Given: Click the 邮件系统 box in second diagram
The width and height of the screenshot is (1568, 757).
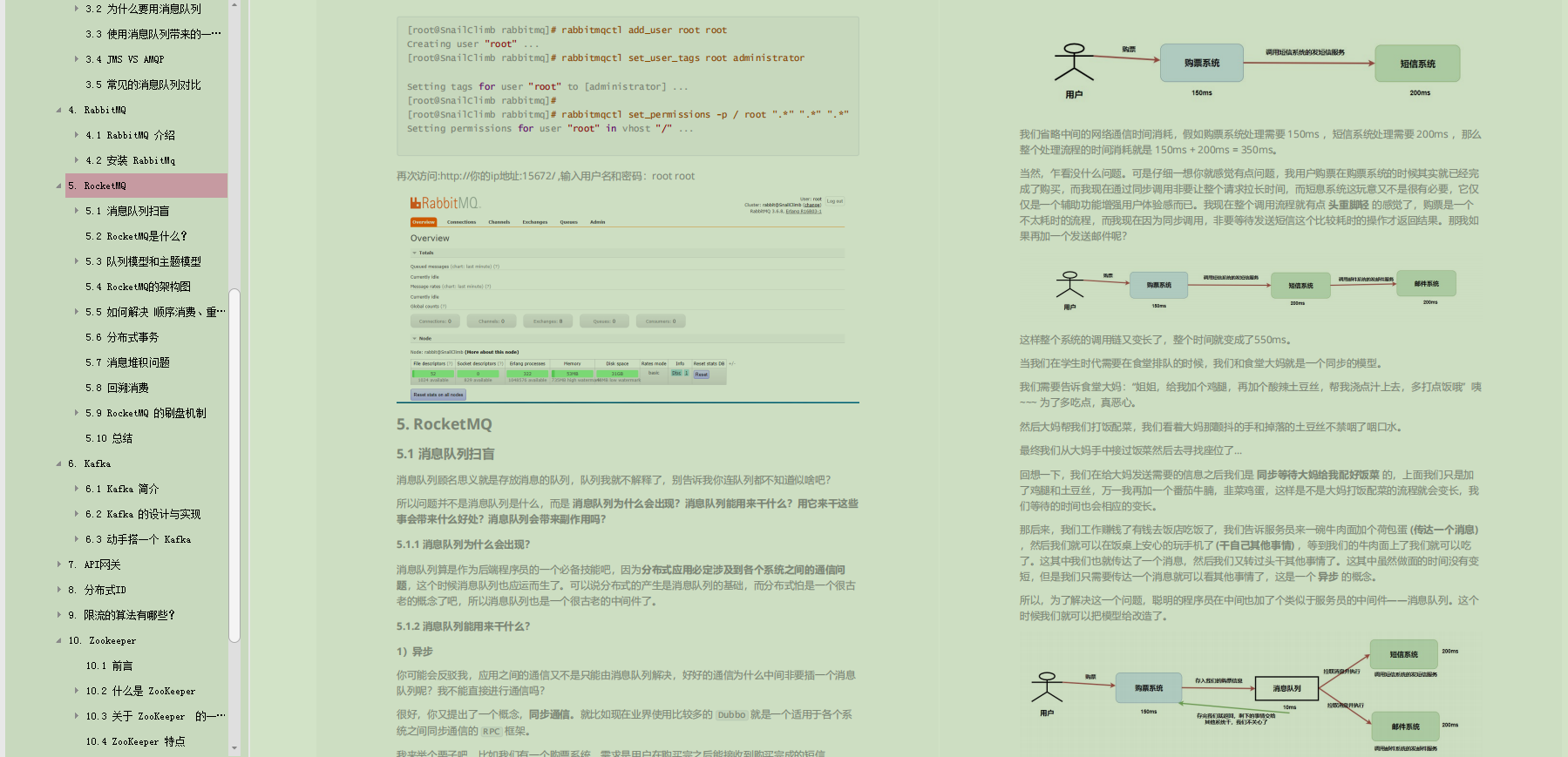Looking at the screenshot, I should click(x=1426, y=284).
